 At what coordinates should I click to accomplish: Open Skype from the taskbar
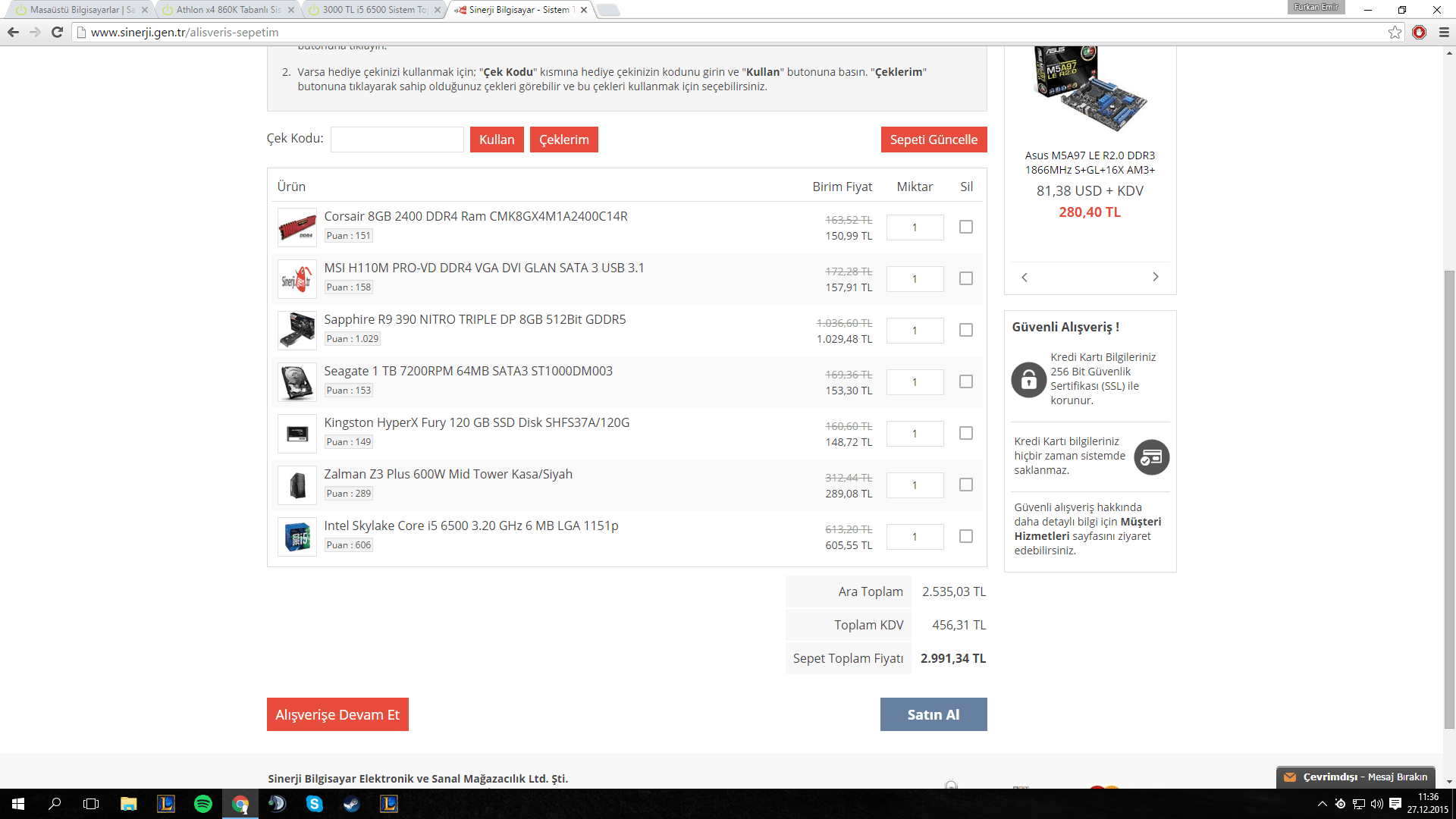click(314, 804)
